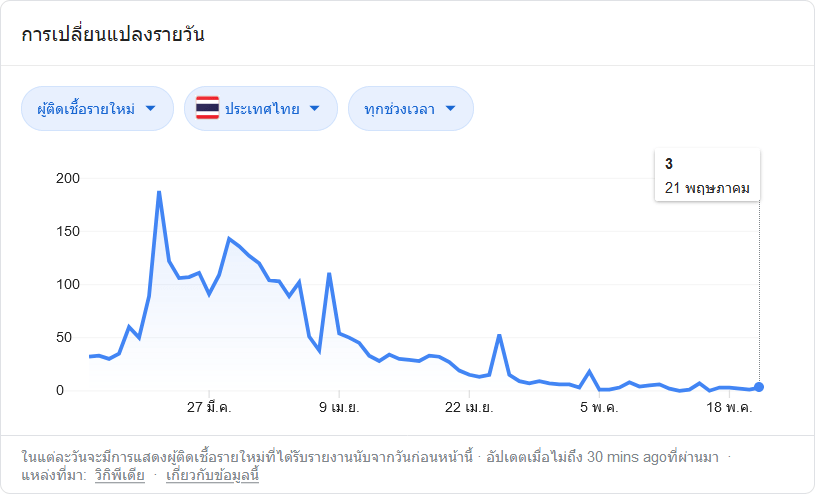Open the เกี่ยวกับข้อมูลนี้ link

(213, 475)
